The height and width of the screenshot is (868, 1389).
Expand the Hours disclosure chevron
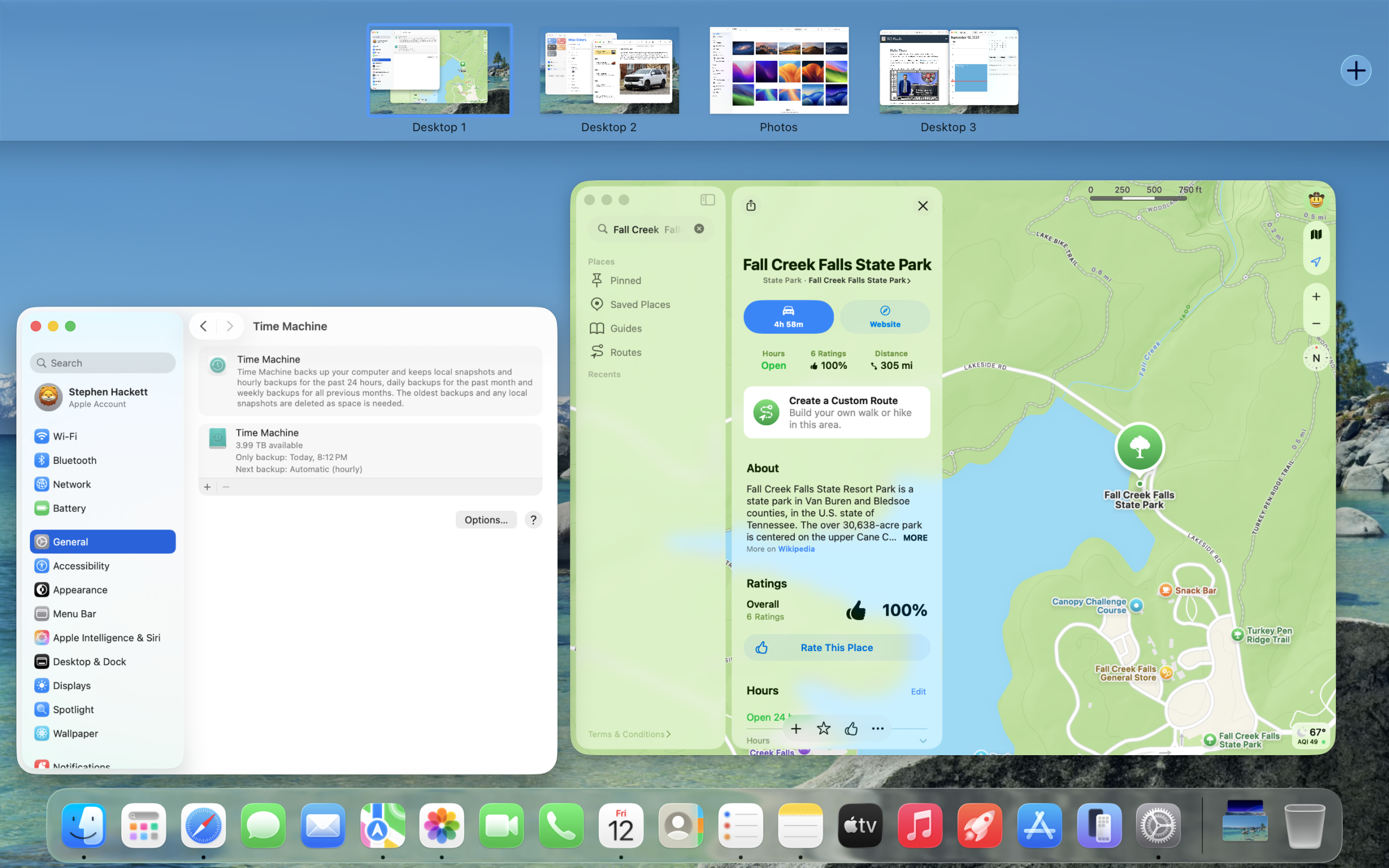point(922,741)
